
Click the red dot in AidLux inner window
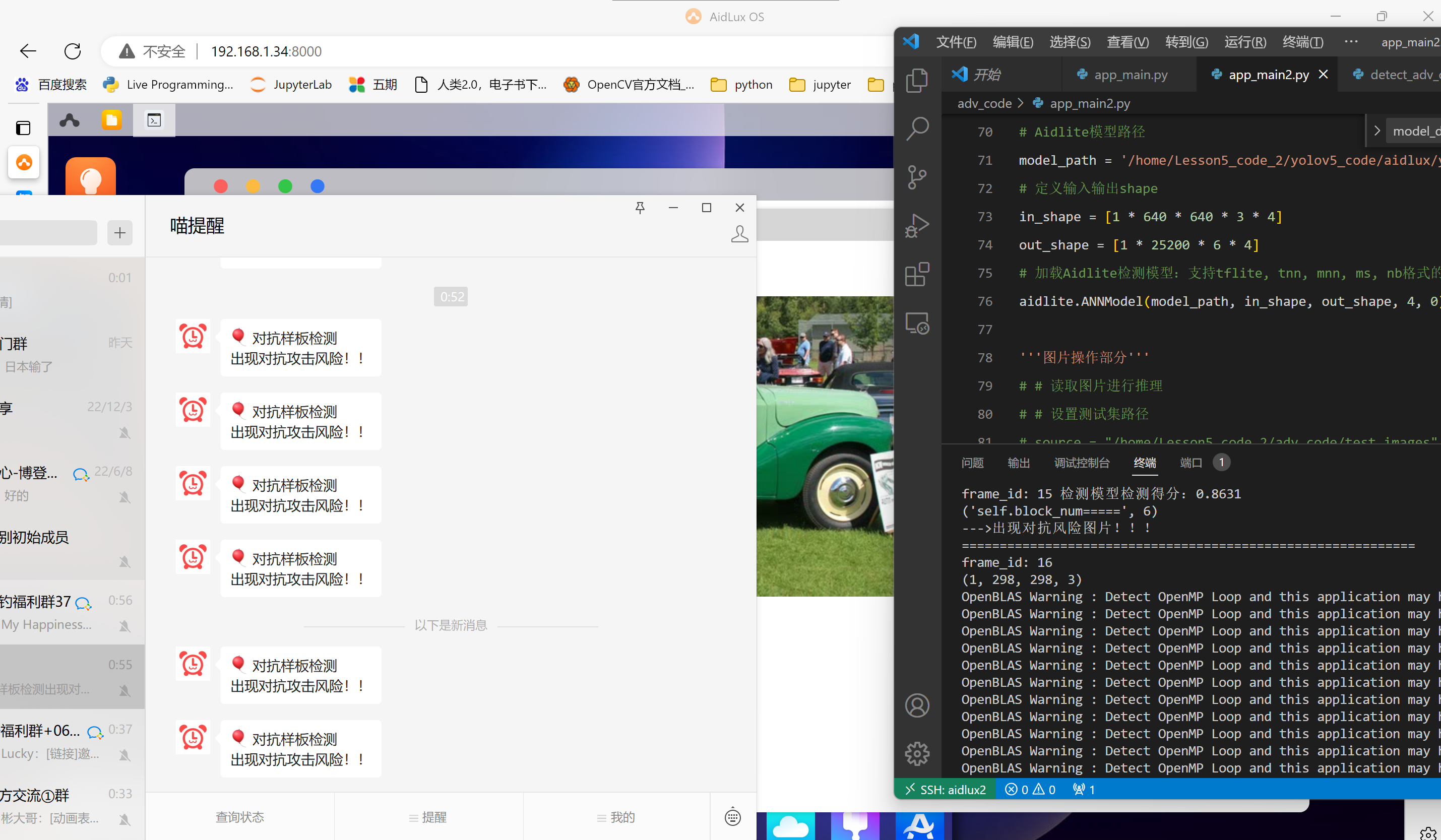coord(221,186)
